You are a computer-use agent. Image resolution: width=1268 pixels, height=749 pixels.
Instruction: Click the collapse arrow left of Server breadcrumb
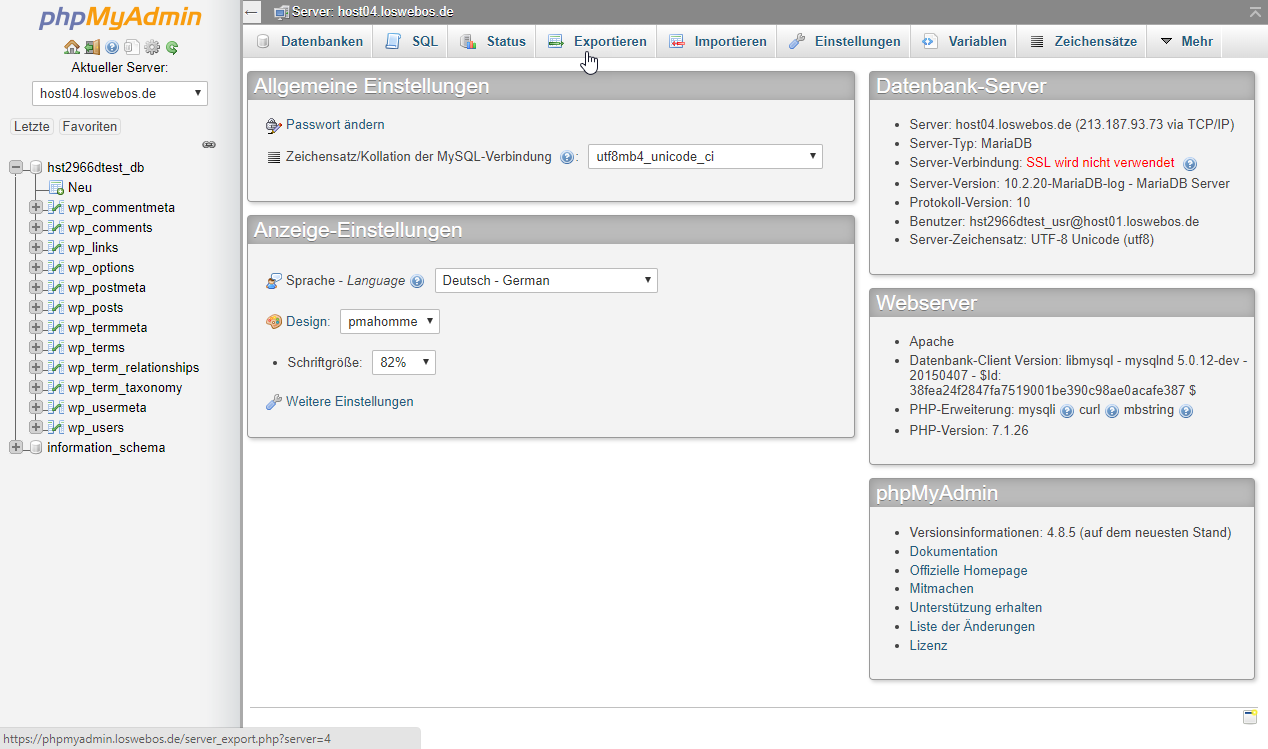253,12
